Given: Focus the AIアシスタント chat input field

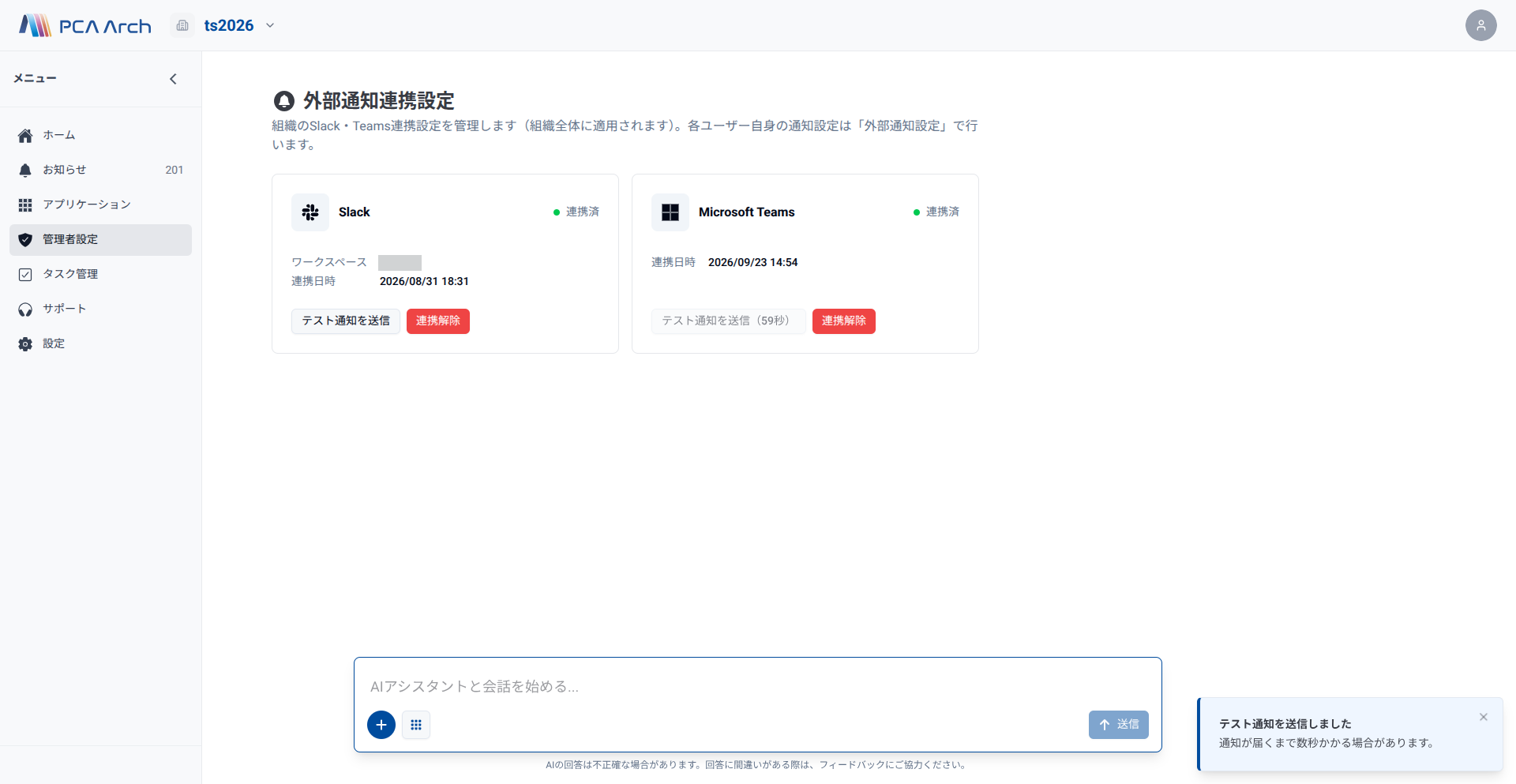Looking at the screenshot, I should (x=758, y=686).
